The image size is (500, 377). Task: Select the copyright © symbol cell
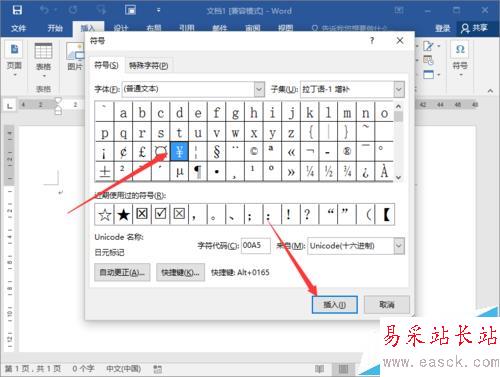pyautogui.click(x=254, y=152)
